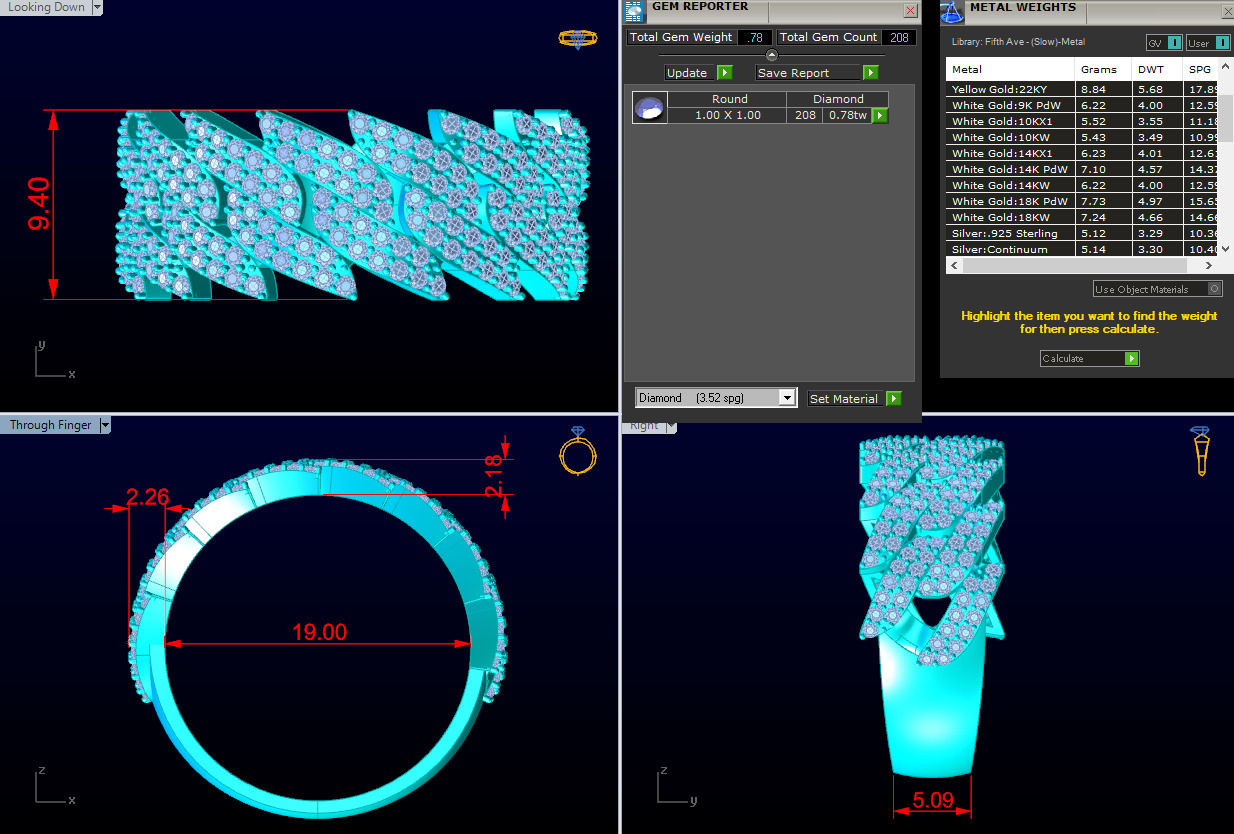Select the White Gold:14K PdW row
1234x834 pixels.
tap(1082, 169)
